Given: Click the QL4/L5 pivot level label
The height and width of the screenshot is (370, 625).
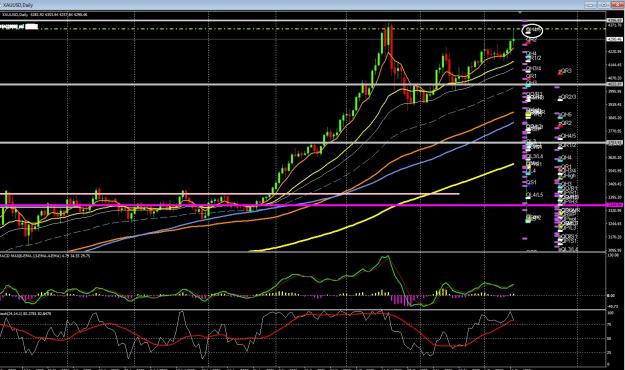Looking at the screenshot, I should [x=535, y=195].
